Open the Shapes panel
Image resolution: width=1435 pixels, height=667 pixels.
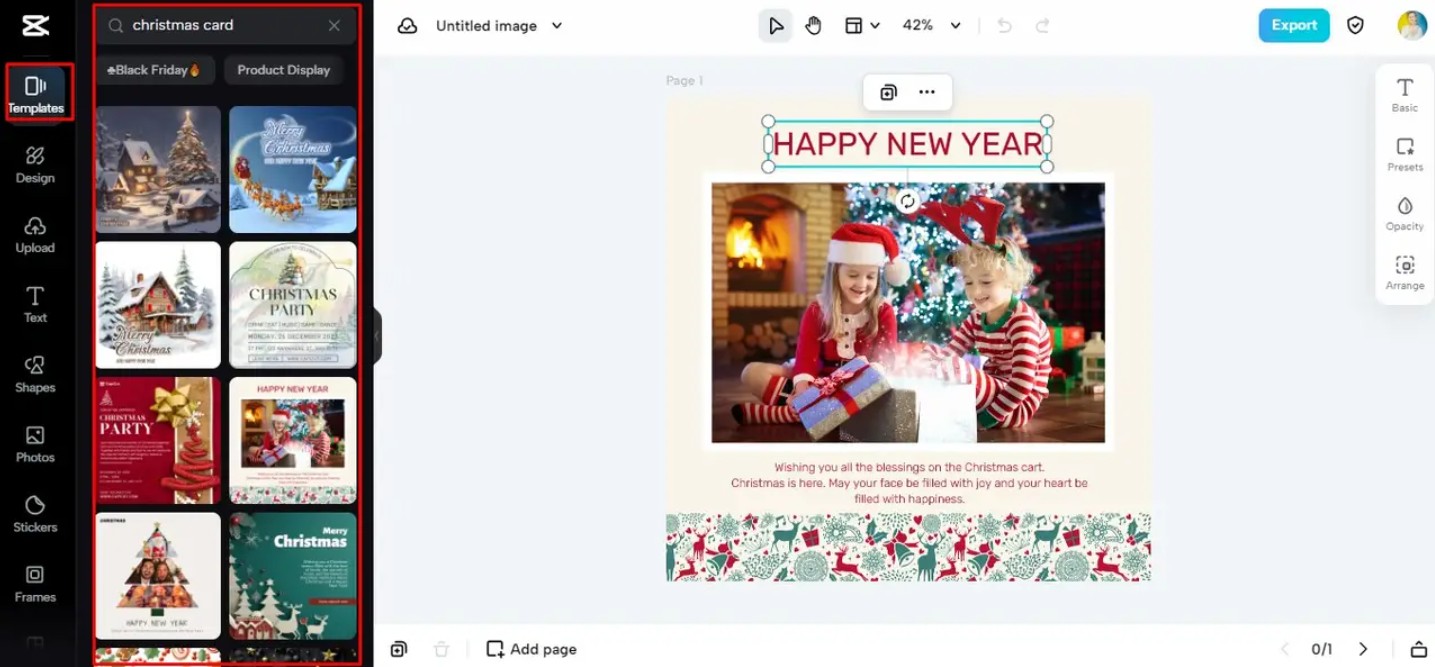[x=35, y=373]
